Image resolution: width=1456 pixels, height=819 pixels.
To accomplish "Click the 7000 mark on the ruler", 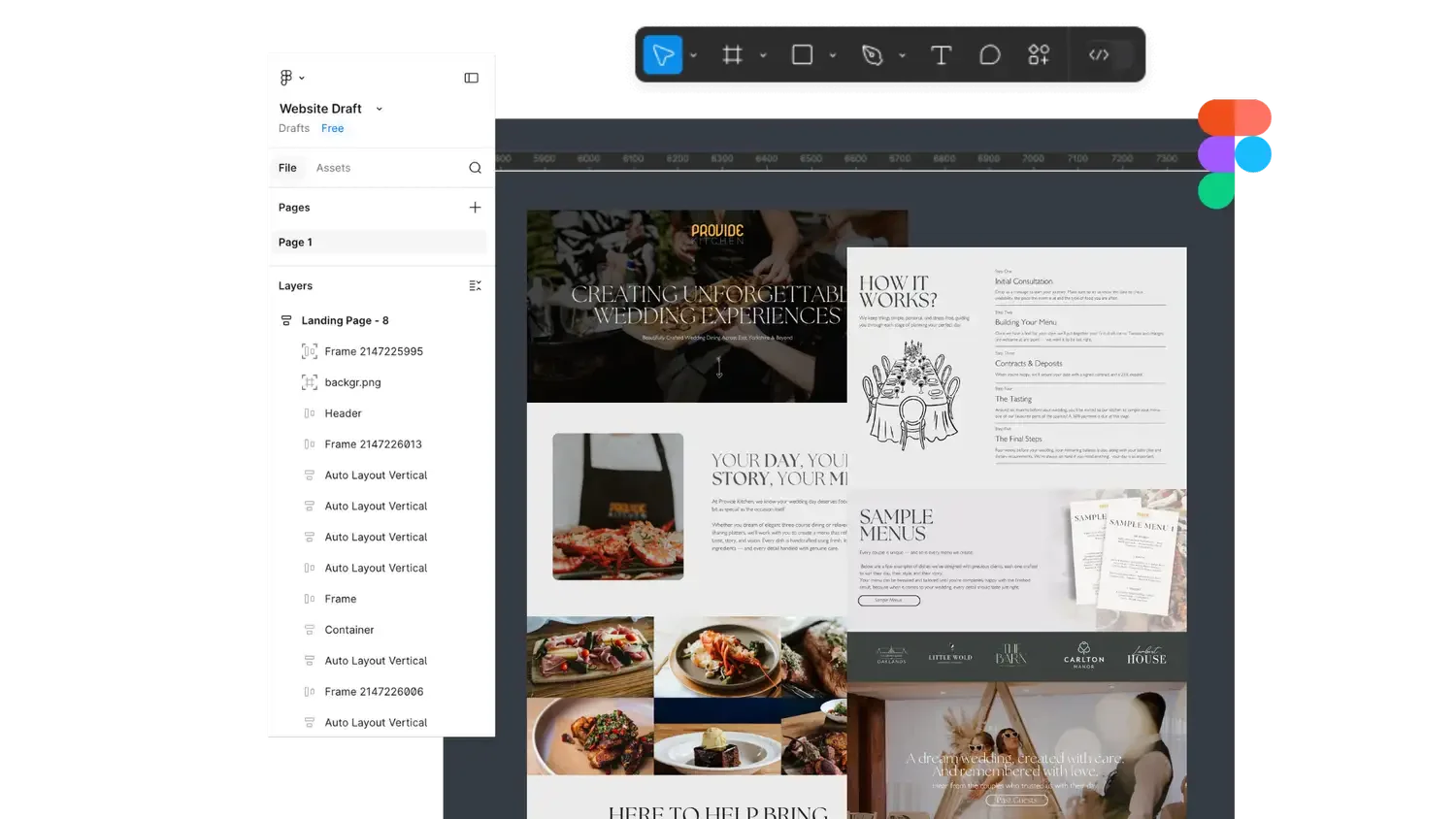I will (x=1033, y=158).
